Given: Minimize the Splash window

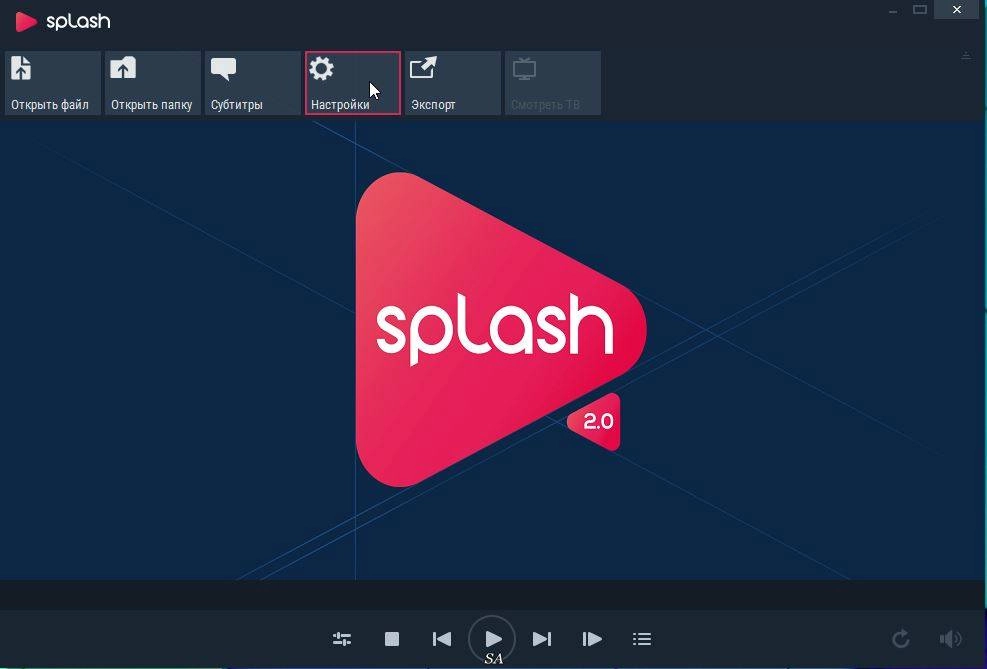Looking at the screenshot, I should [x=893, y=11].
